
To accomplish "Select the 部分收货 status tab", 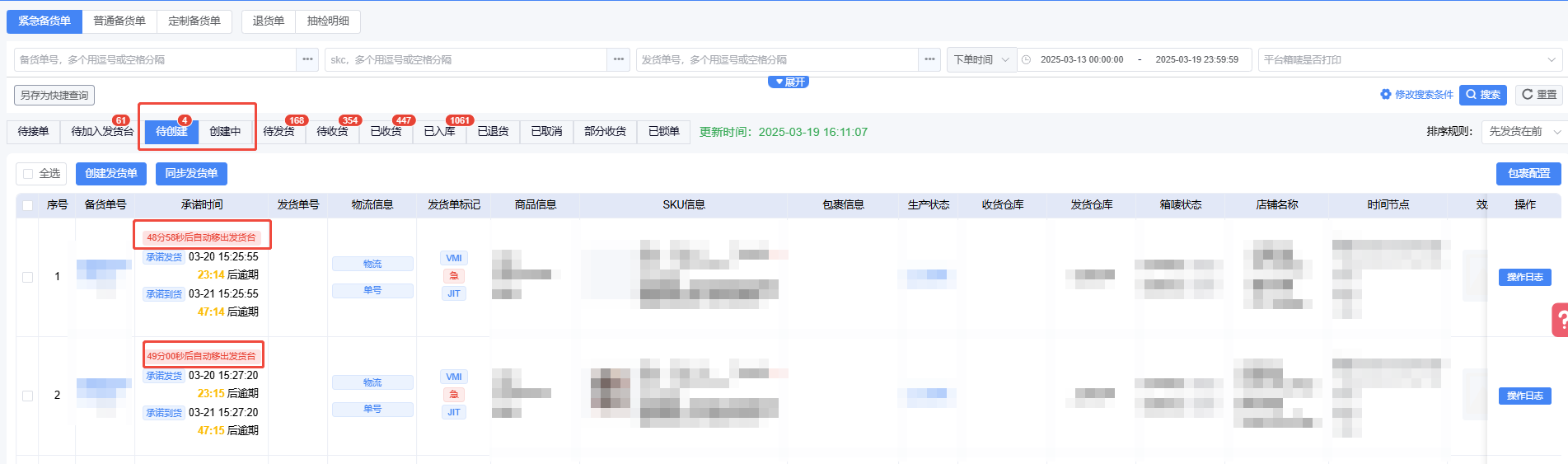I will tap(605, 132).
